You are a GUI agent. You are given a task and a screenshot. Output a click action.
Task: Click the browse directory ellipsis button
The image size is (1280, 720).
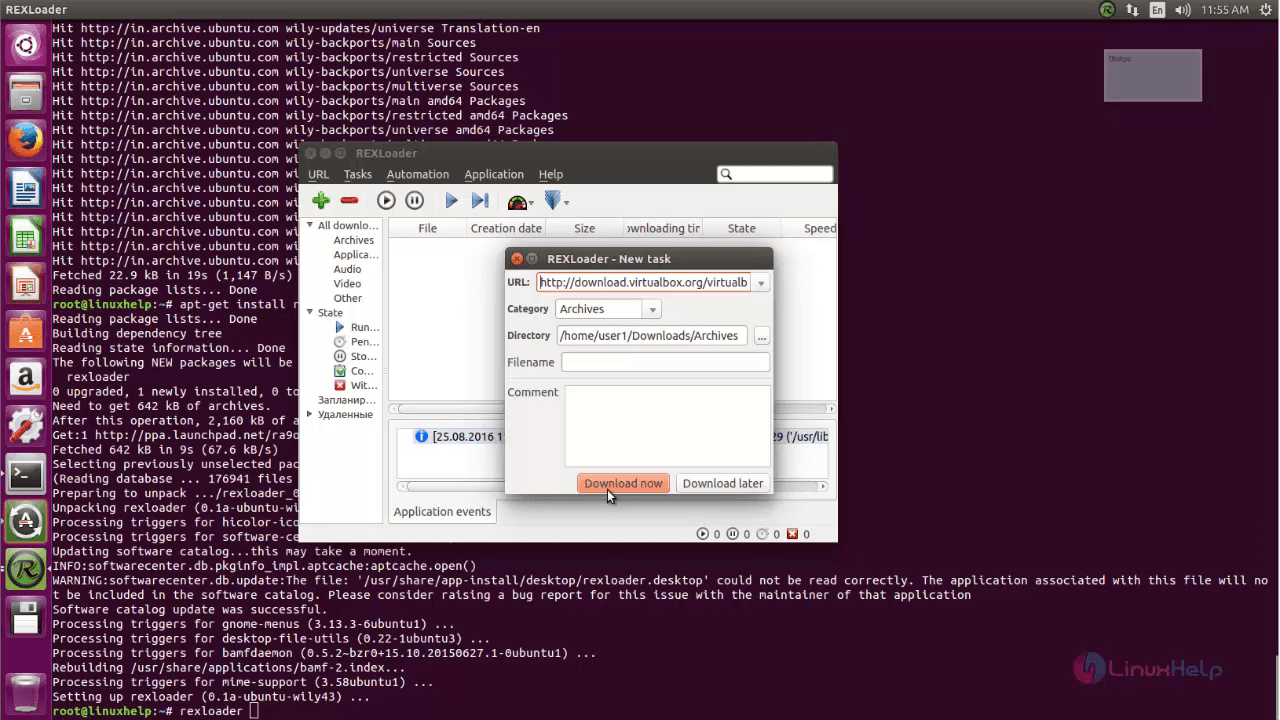point(762,336)
